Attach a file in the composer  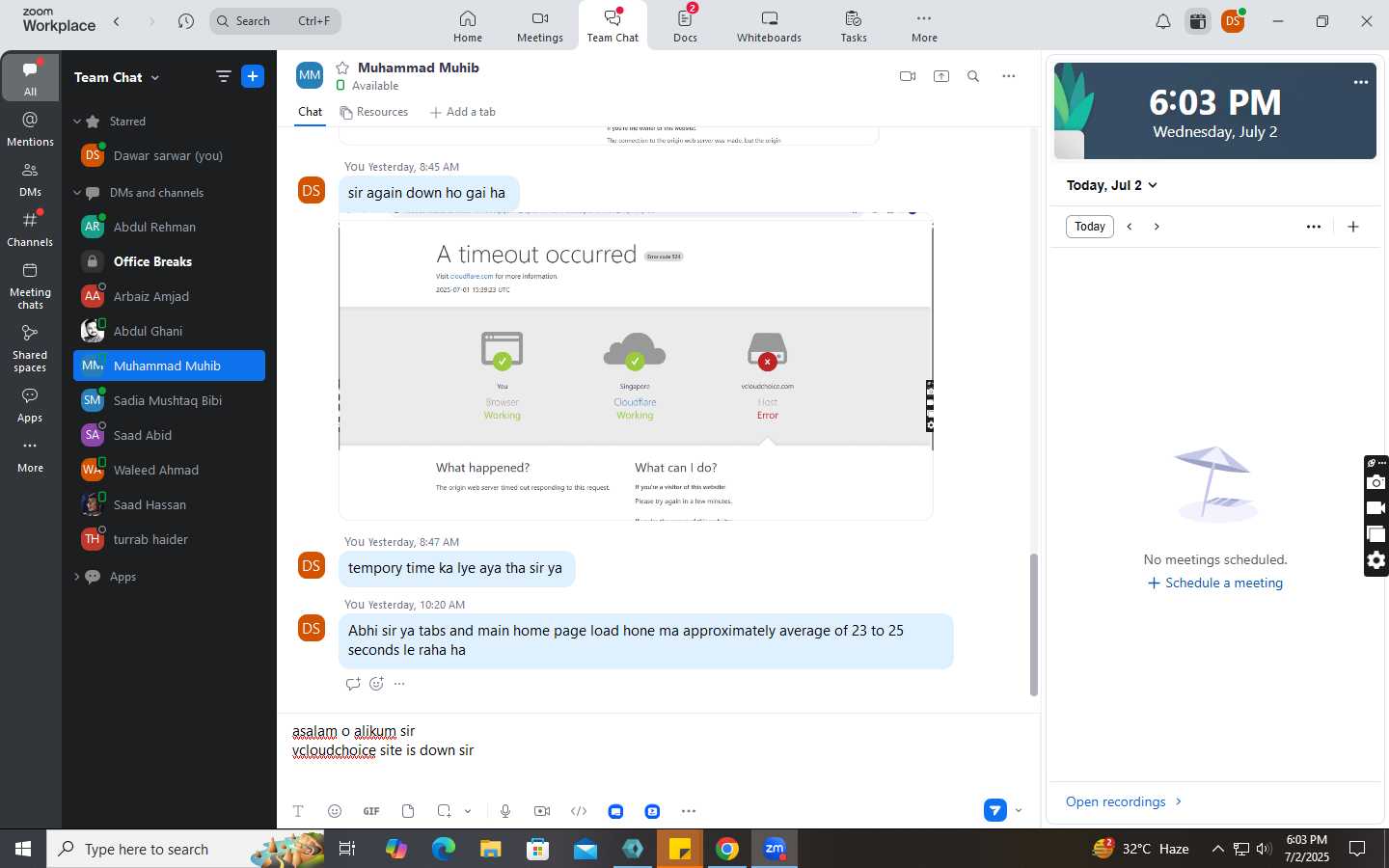tap(408, 811)
